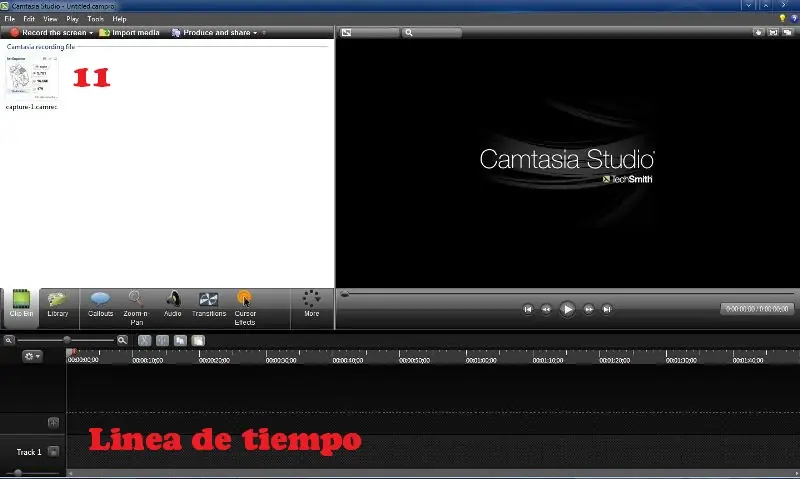800x479 pixels.
Task: Click the timeline zoom in magnifier
Action: click(122, 340)
